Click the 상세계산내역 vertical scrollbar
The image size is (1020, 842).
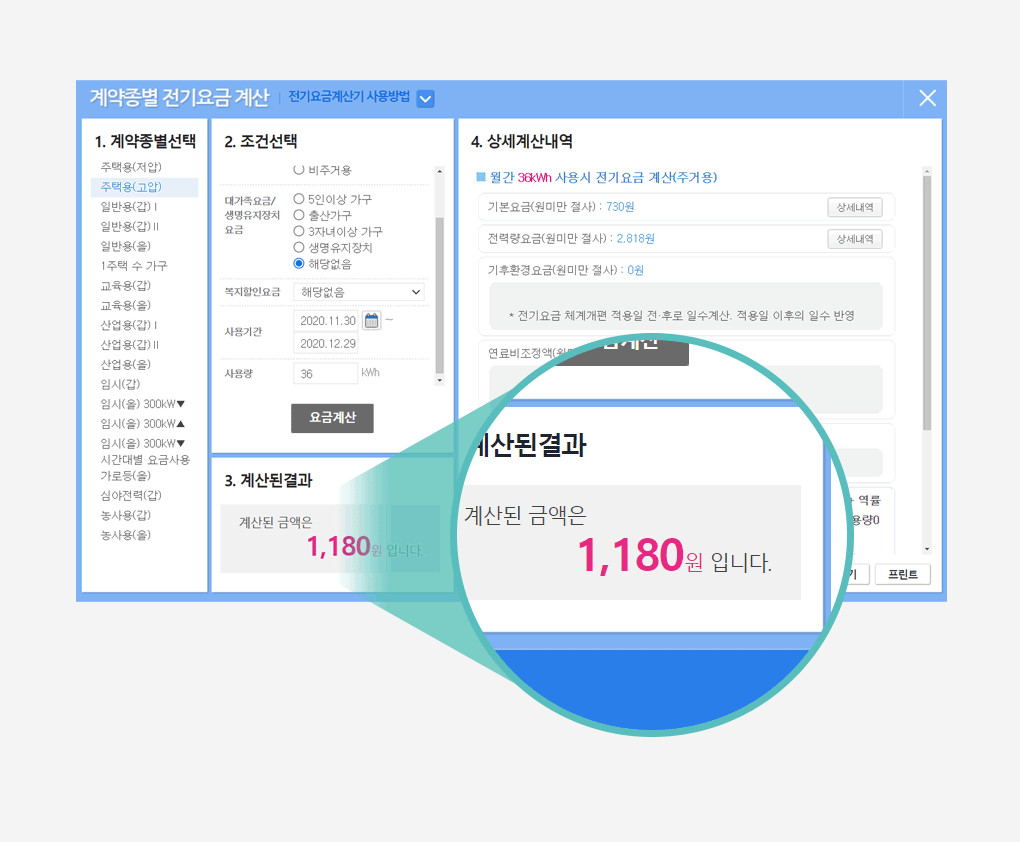tap(927, 300)
